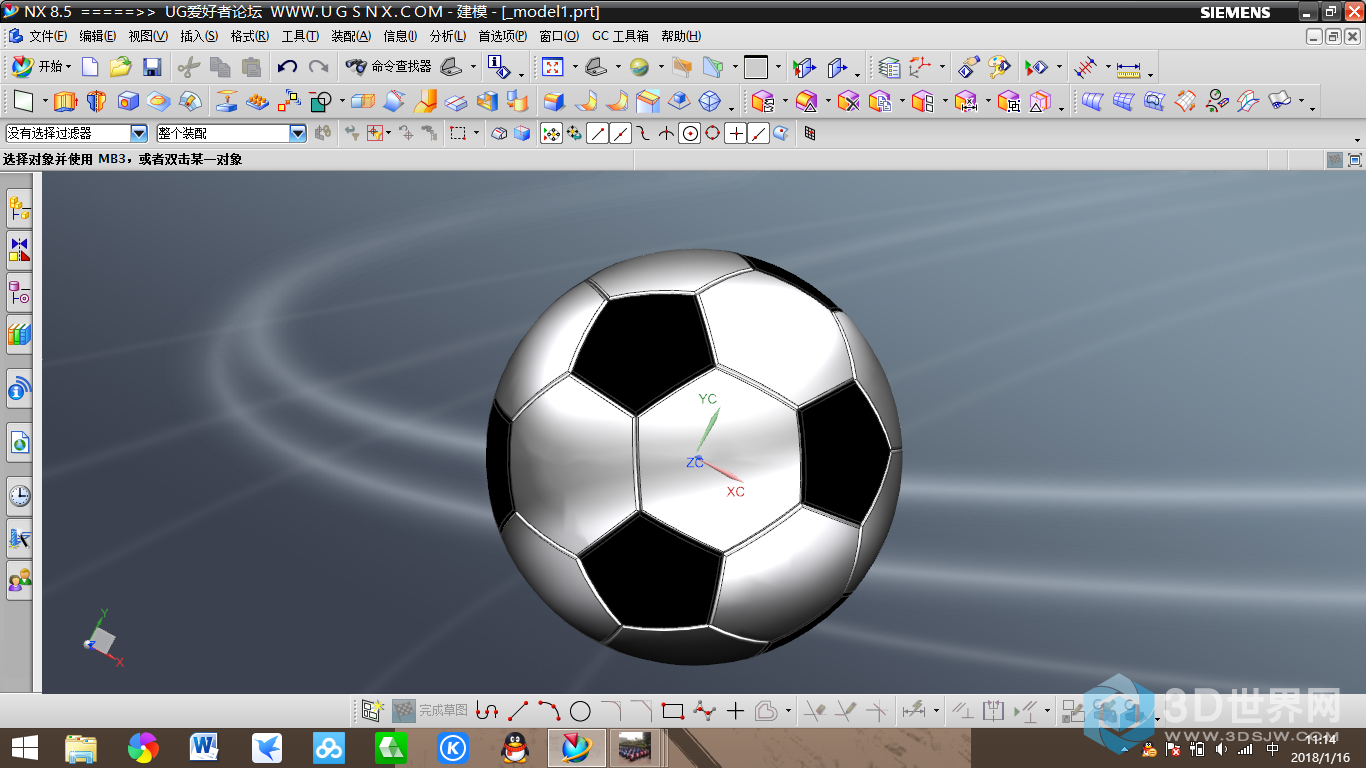The width and height of the screenshot is (1366, 768).
Task: Open a file with the folder icon
Action: [x=121, y=67]
